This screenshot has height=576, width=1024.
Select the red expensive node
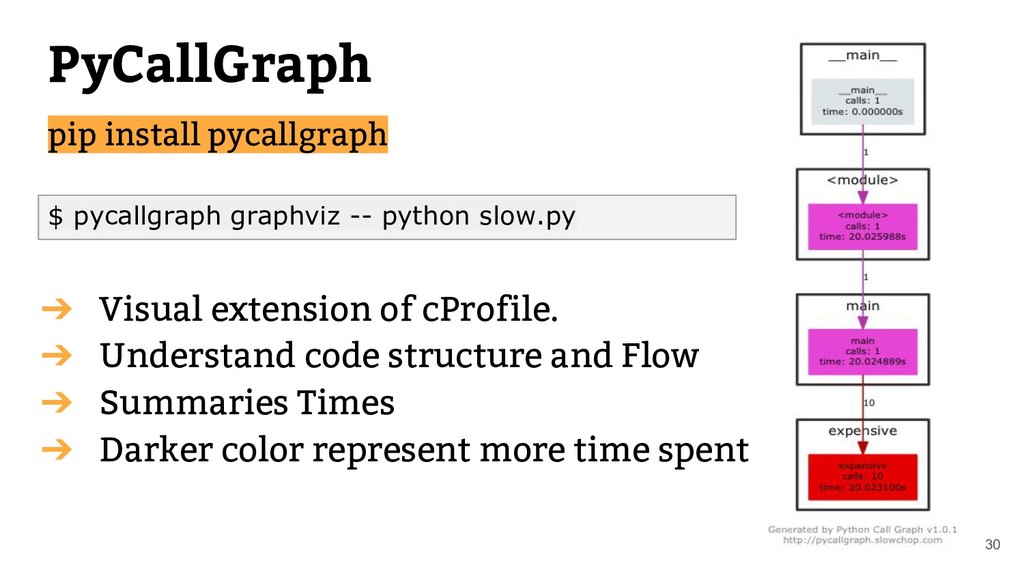(x=862, y=477)
